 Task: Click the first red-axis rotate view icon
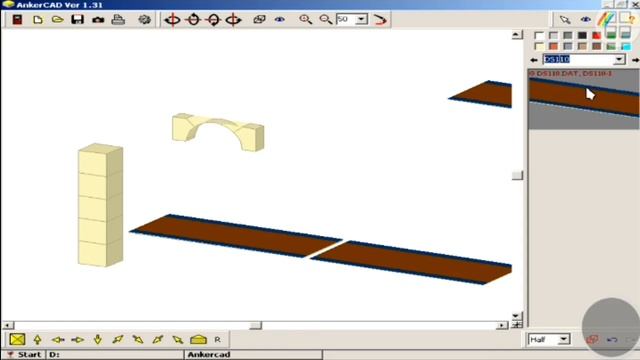point(172,19)
